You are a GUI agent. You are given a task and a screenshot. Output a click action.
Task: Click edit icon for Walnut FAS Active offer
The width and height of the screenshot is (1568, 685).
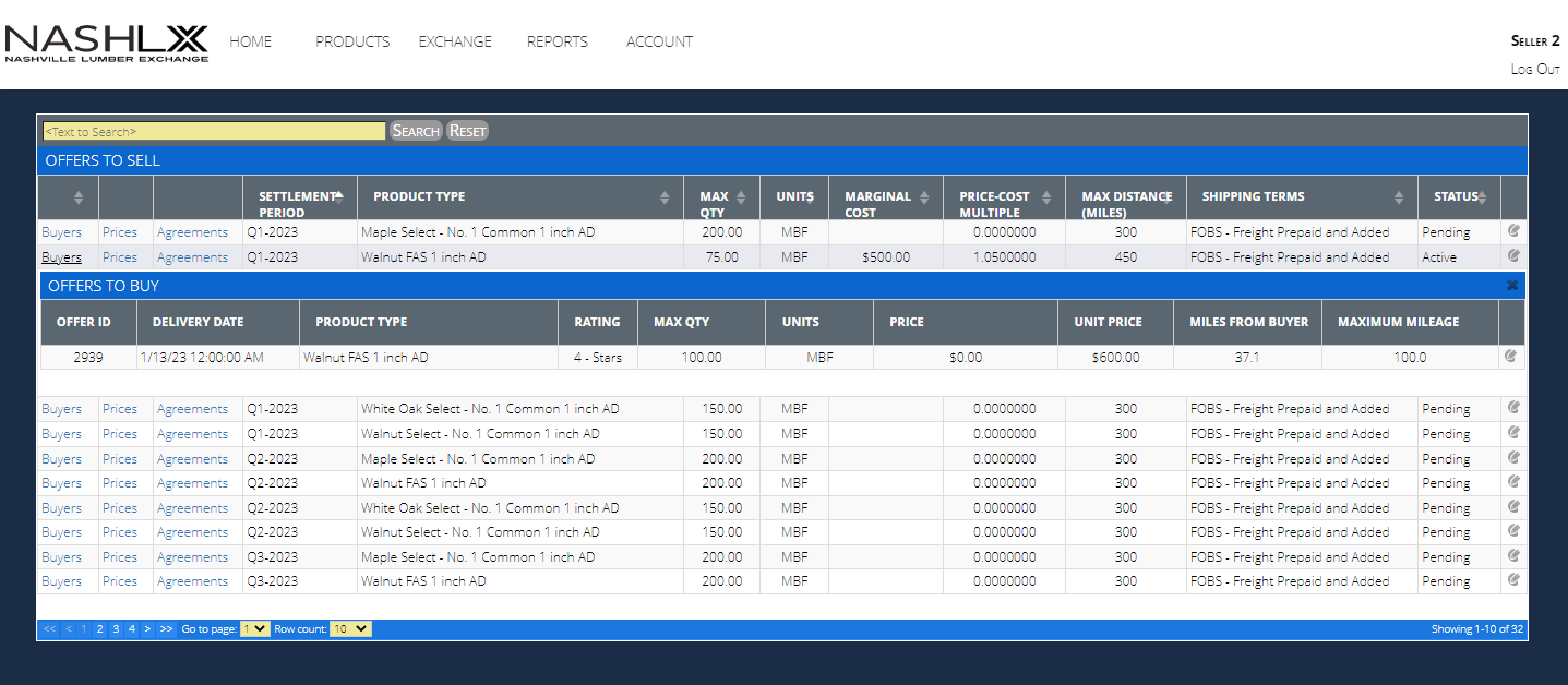pos(1513,256)
